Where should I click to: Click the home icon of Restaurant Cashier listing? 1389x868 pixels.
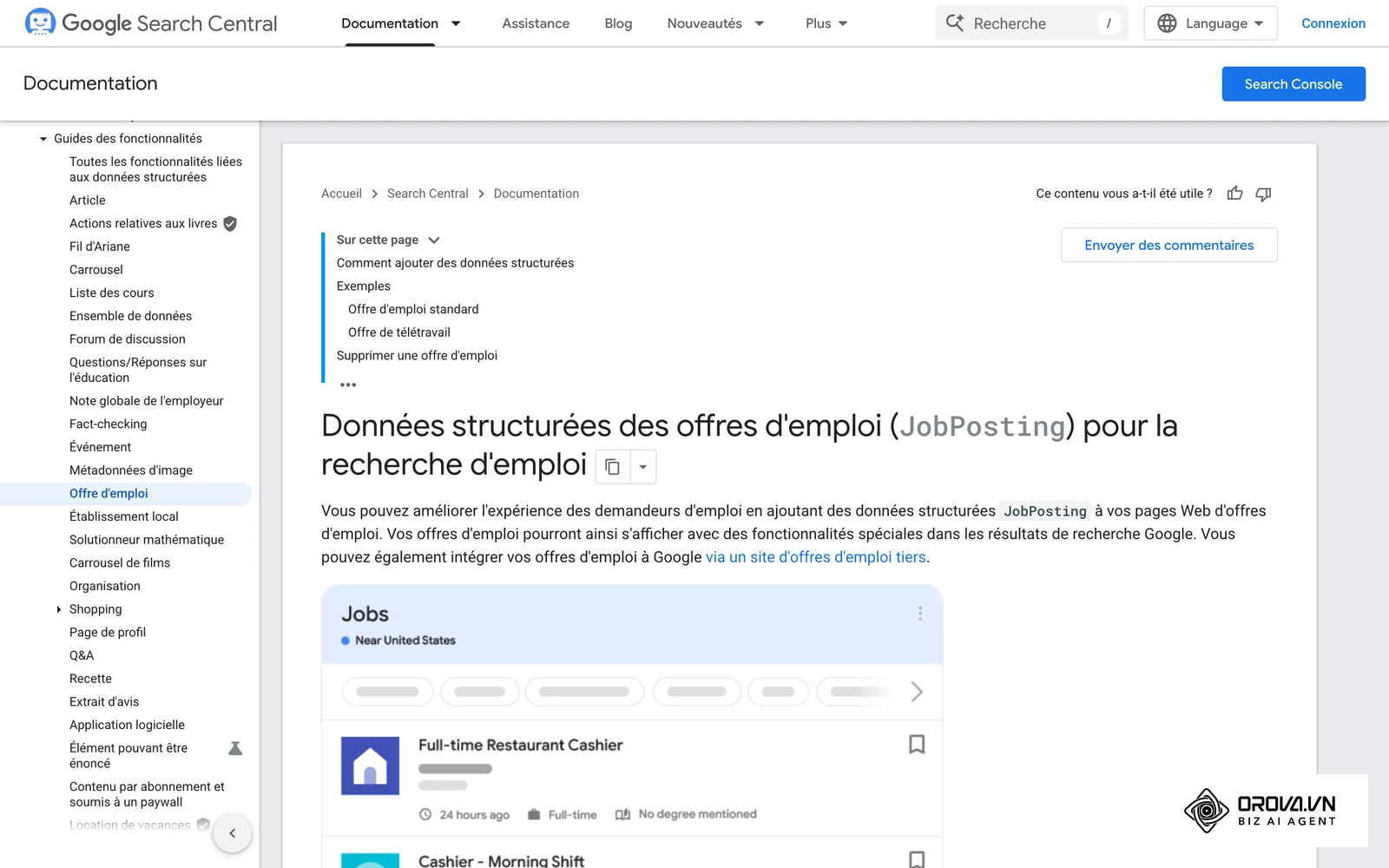(x=370, y=766)
